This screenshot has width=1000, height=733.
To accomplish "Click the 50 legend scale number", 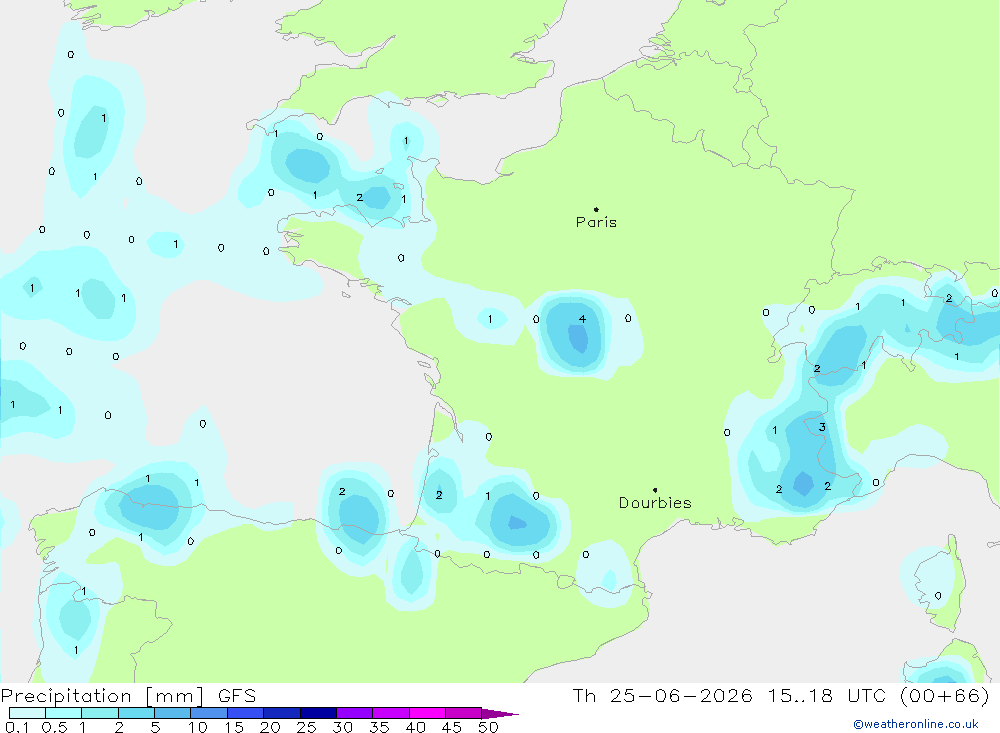I will point(488,727).
